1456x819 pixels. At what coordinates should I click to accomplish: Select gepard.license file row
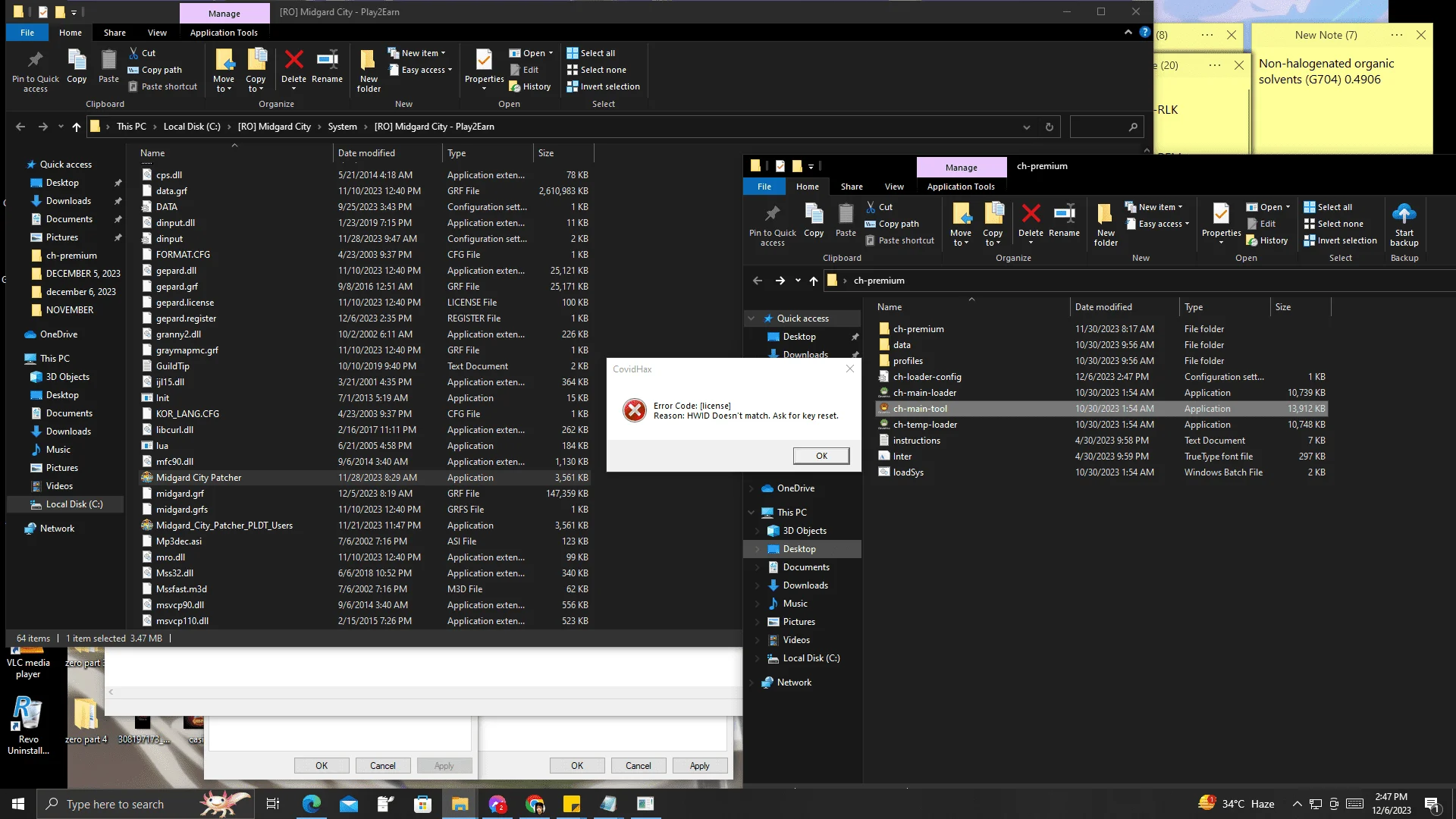[x=364, y=303]
